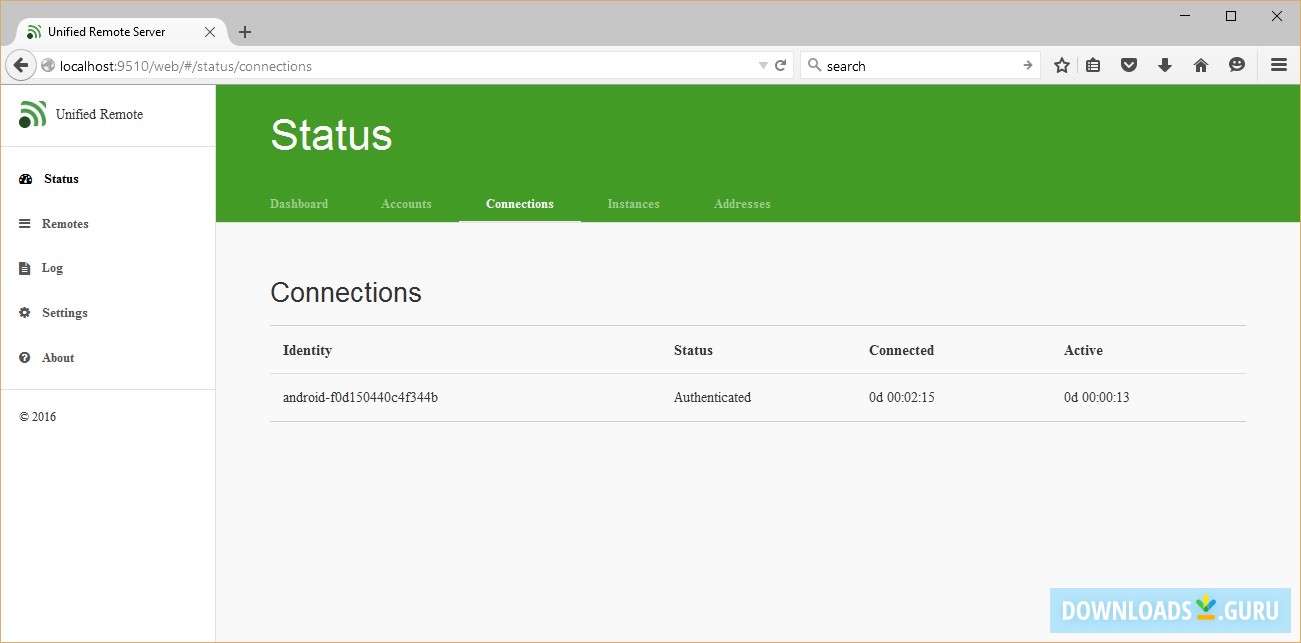1301x643 pixels.
Task: Click the smiley face toolbar icon
Action: (1237, 65)
